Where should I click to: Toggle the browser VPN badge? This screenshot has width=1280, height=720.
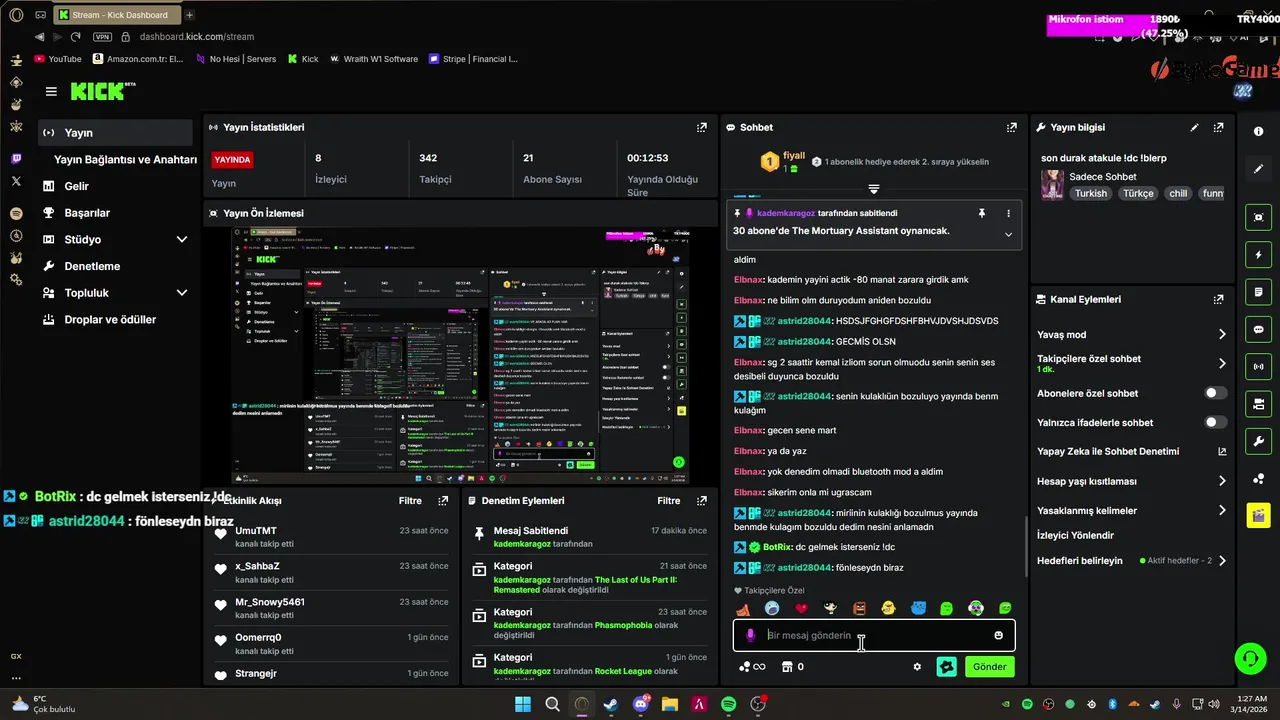point(102,37)
